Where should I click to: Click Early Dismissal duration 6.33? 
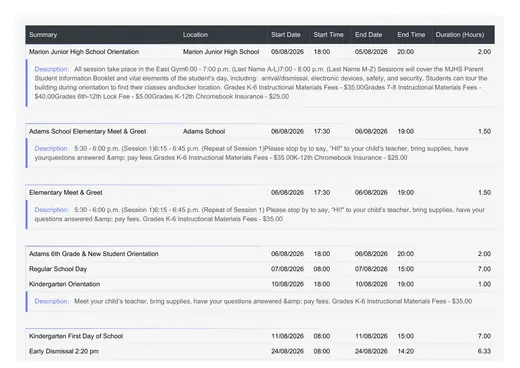pos(484,351)
